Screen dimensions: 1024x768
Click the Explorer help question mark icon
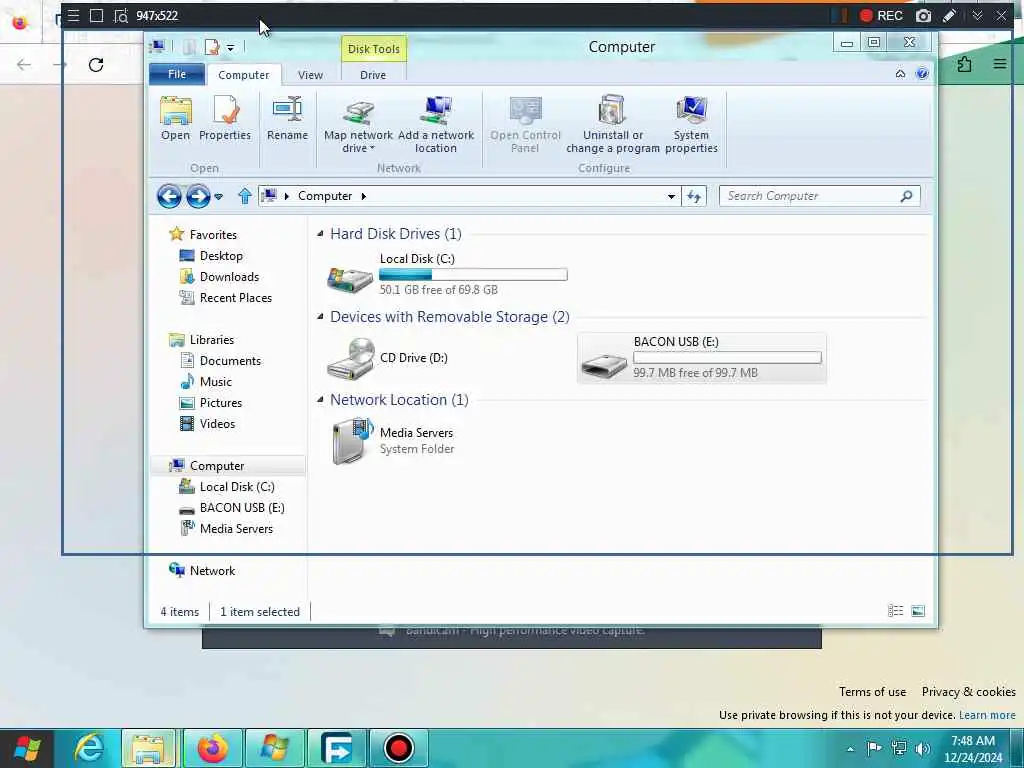(922, 73)
